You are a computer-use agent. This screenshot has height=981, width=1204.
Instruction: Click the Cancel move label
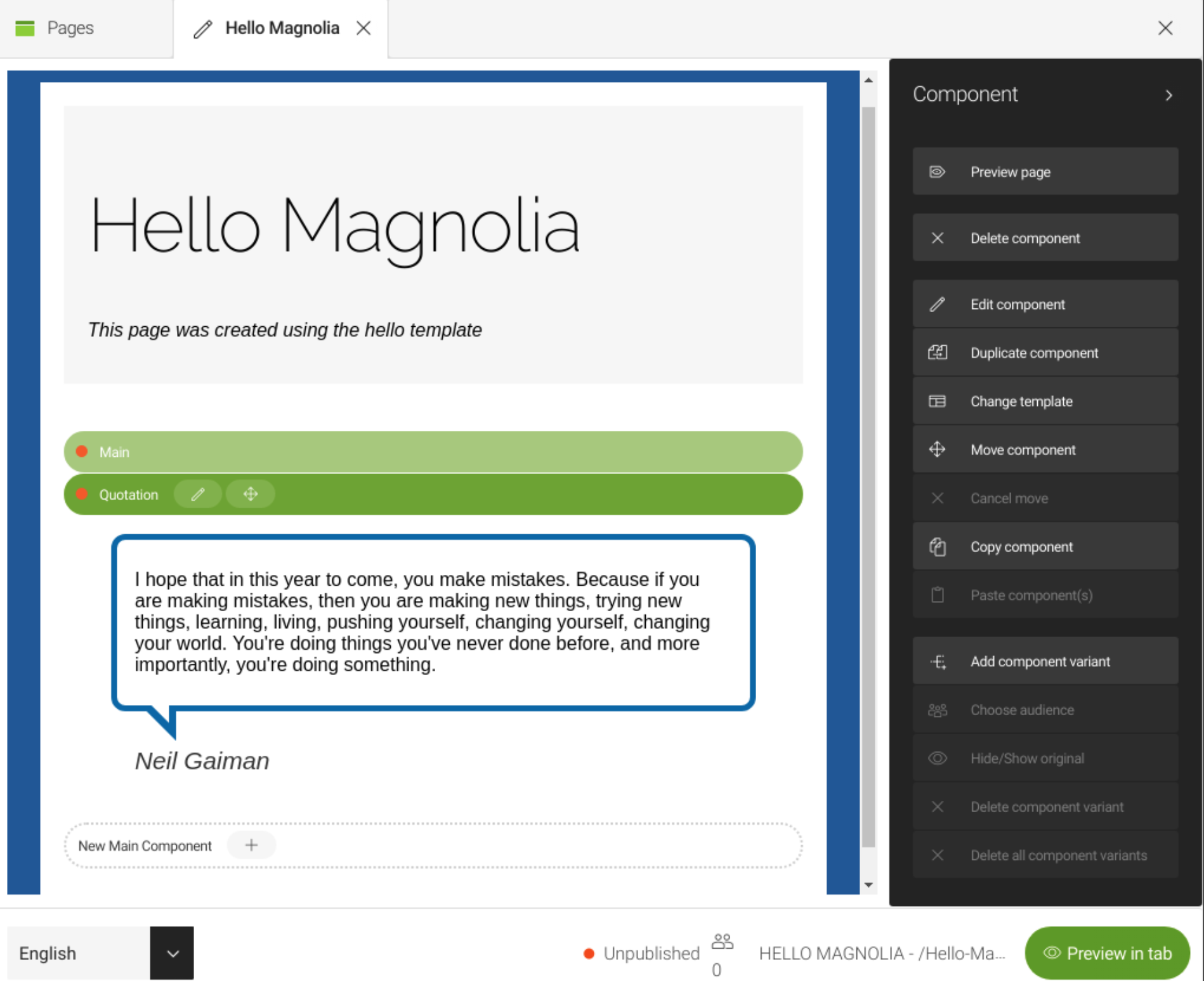point(1009,498)
